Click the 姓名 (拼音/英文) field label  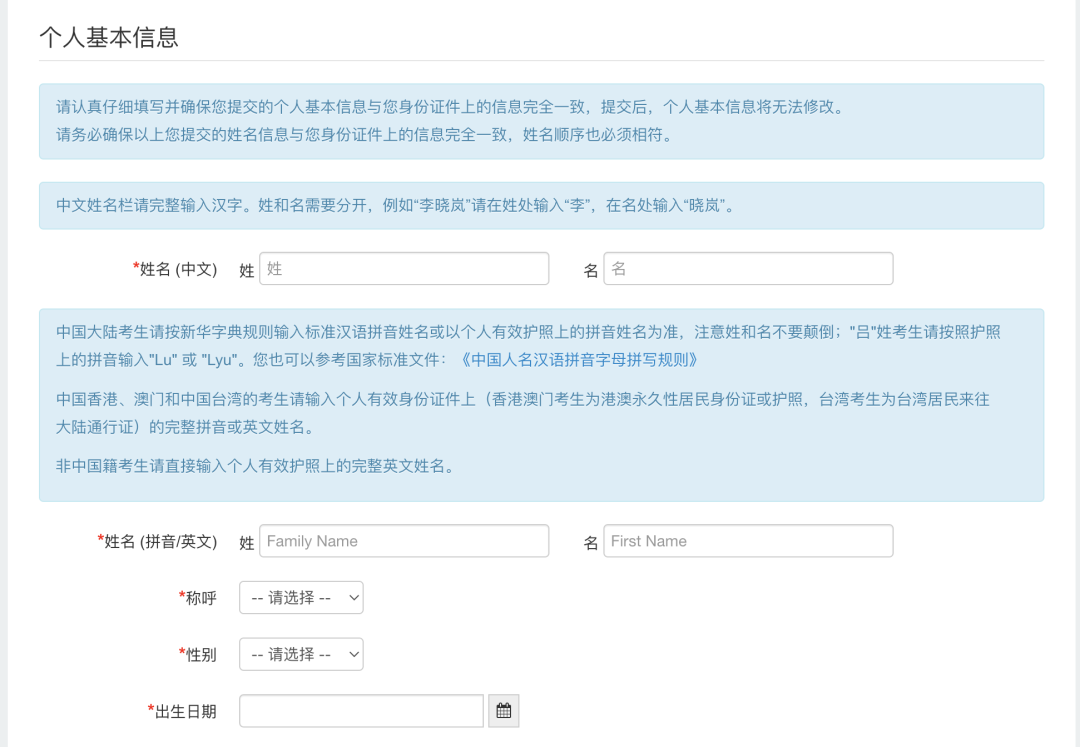(x=160, y=541)
